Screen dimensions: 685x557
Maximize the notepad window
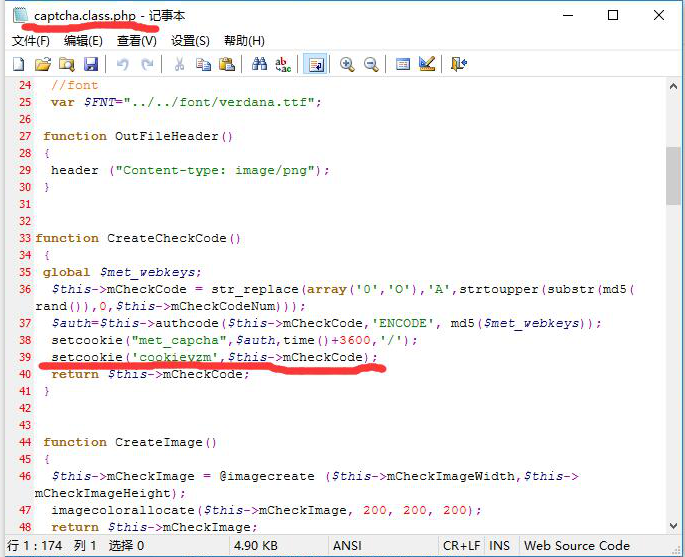[613, 15]
